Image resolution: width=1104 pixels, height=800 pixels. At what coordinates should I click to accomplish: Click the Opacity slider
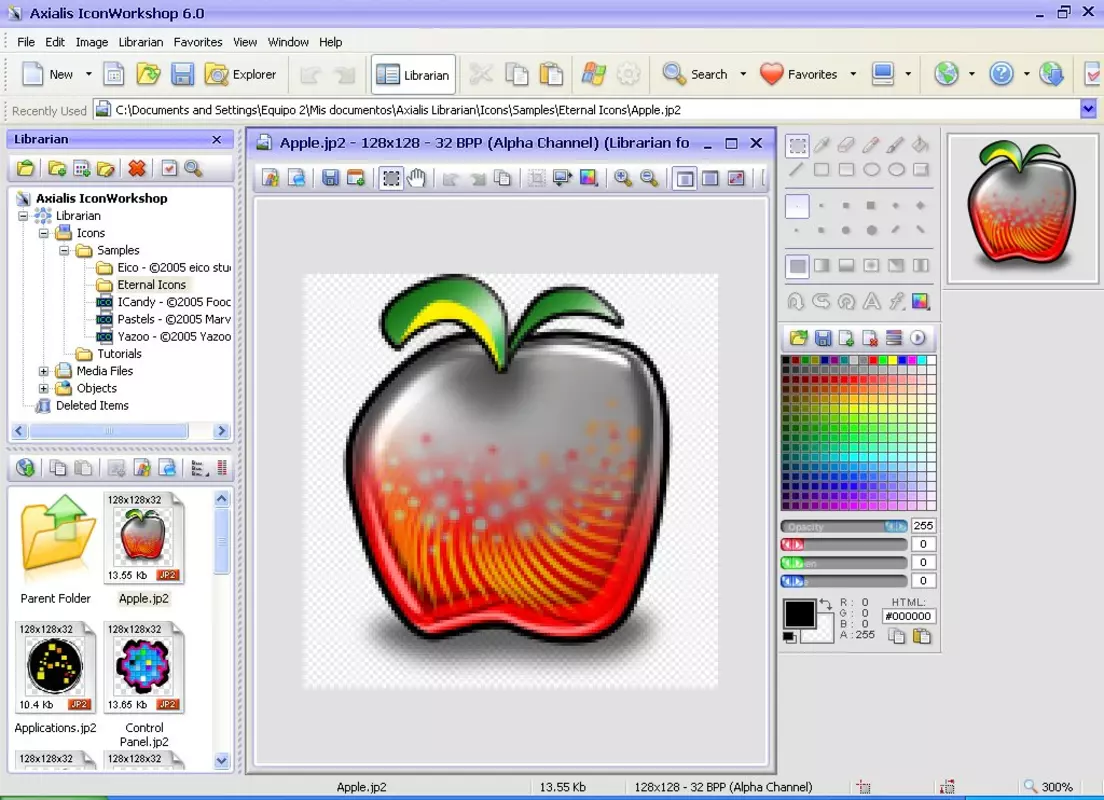point(844,526)
